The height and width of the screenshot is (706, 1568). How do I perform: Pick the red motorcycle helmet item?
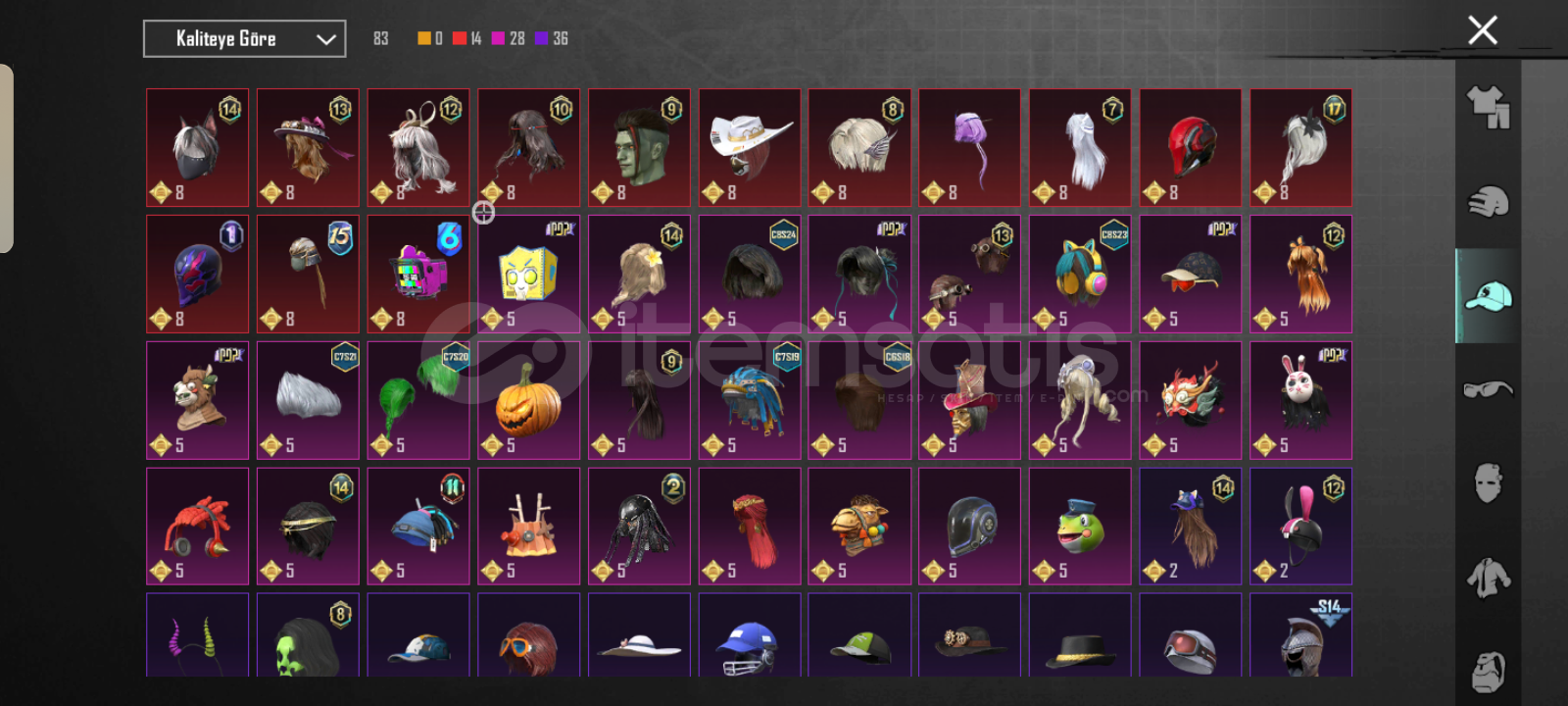point(1191,148)
